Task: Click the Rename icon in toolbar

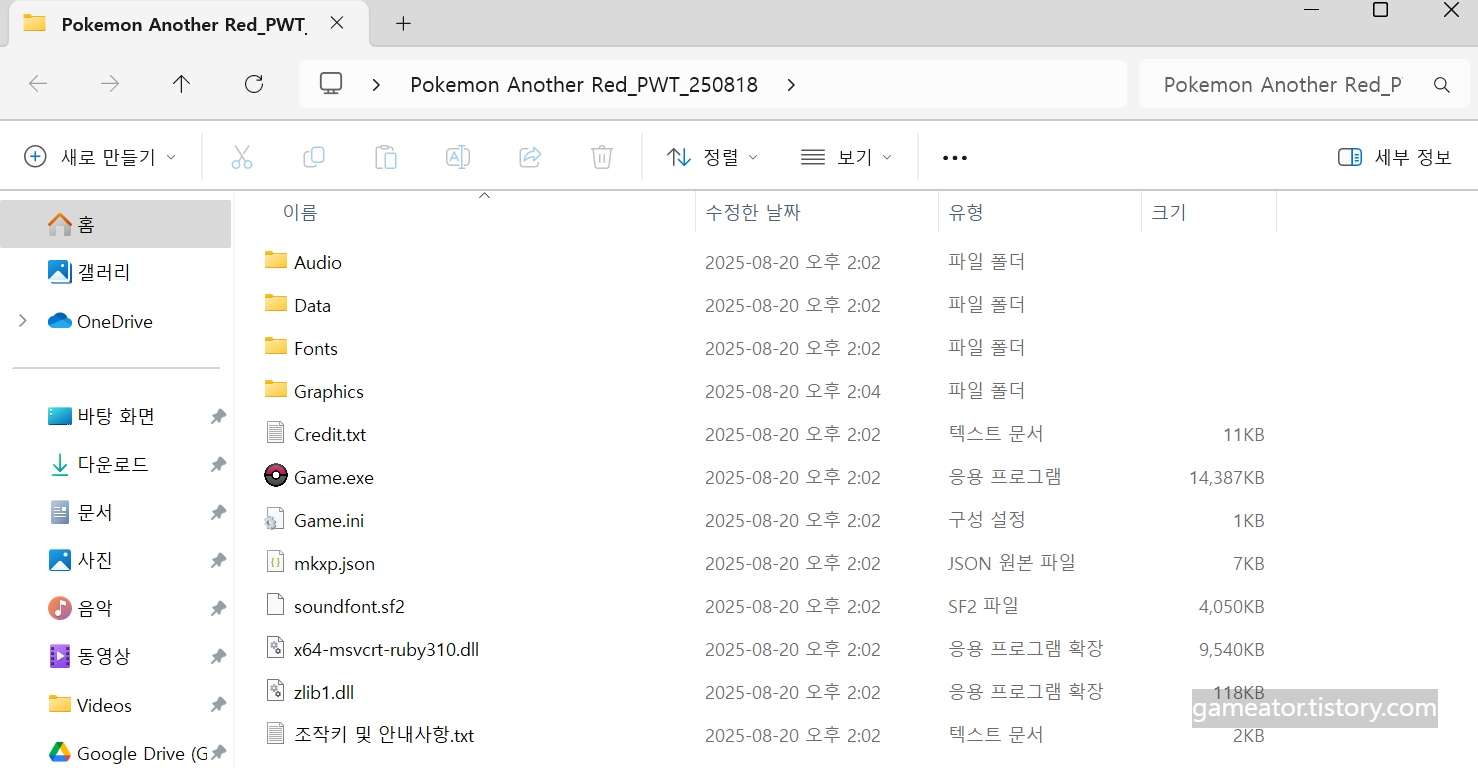Action: coord(458,157)
